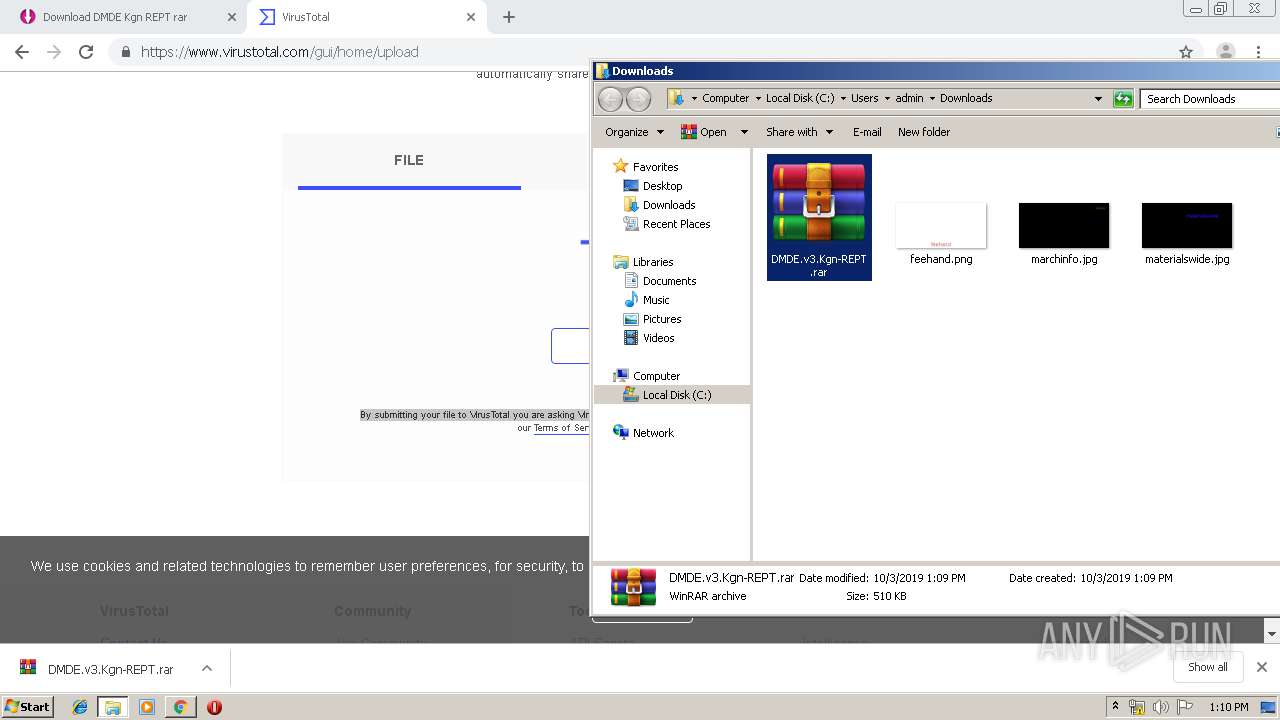This screenshot has height=720, width=1280.
Task: Open a new browser tab
Action: (509, 17)
